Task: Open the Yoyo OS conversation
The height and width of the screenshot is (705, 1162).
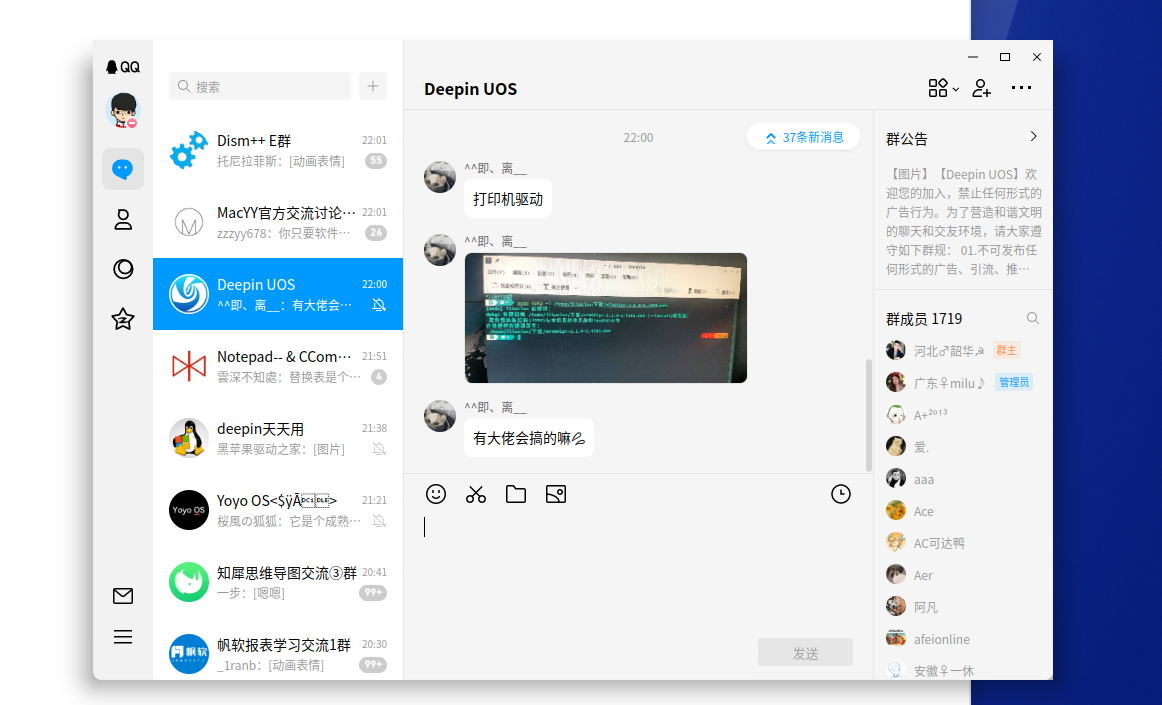Action: tap(278, 510)
